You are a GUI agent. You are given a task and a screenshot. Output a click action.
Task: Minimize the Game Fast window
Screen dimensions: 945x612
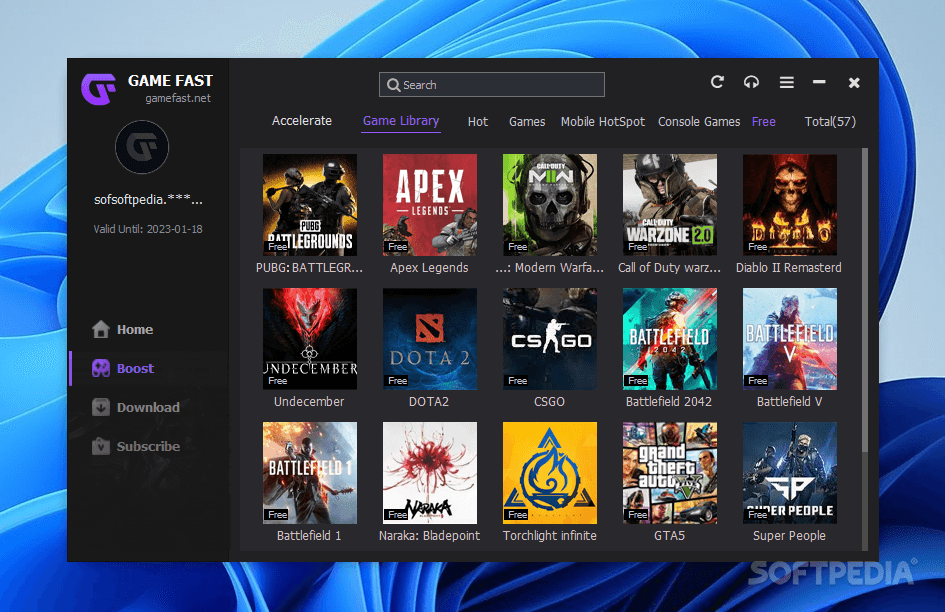(x=819, y=82)
